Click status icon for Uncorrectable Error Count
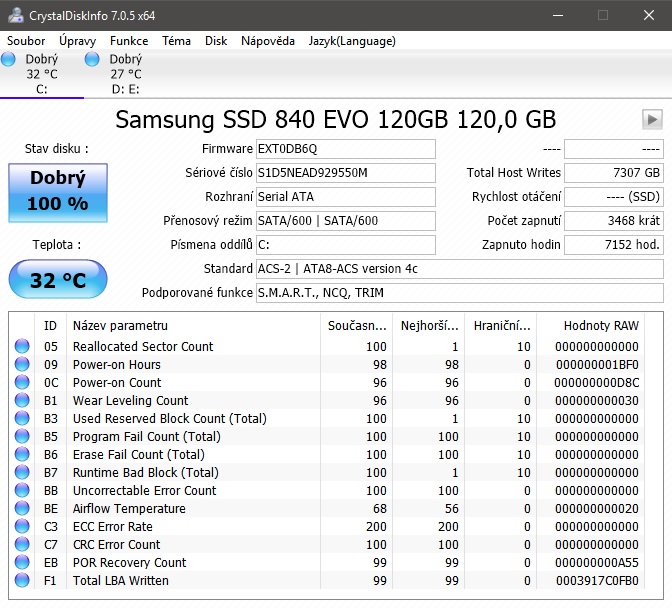Screen dimensions: 672x608 [x=22, y=490]
